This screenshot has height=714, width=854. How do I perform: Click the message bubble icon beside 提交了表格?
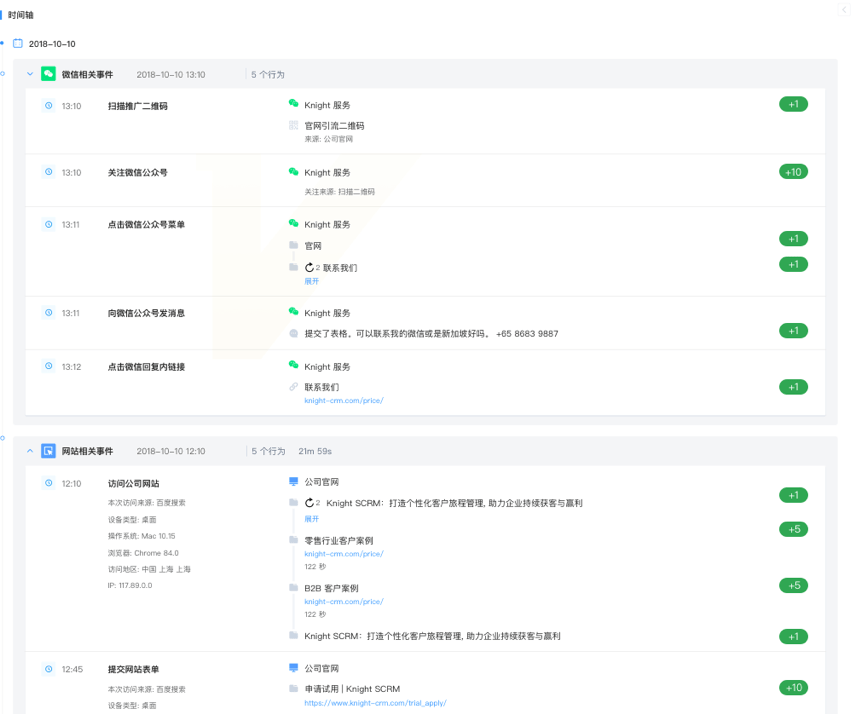pos(294,333)
